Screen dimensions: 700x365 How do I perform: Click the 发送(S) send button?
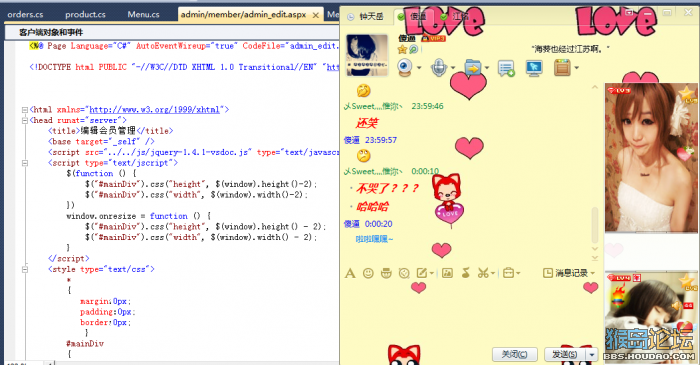[x=565, y=354]
